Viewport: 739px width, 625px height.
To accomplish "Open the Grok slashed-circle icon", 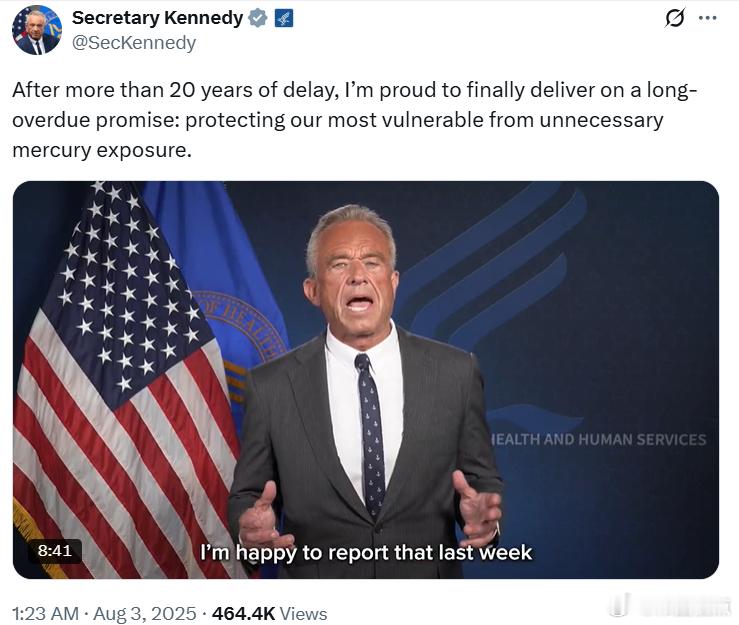I will 674,18.
